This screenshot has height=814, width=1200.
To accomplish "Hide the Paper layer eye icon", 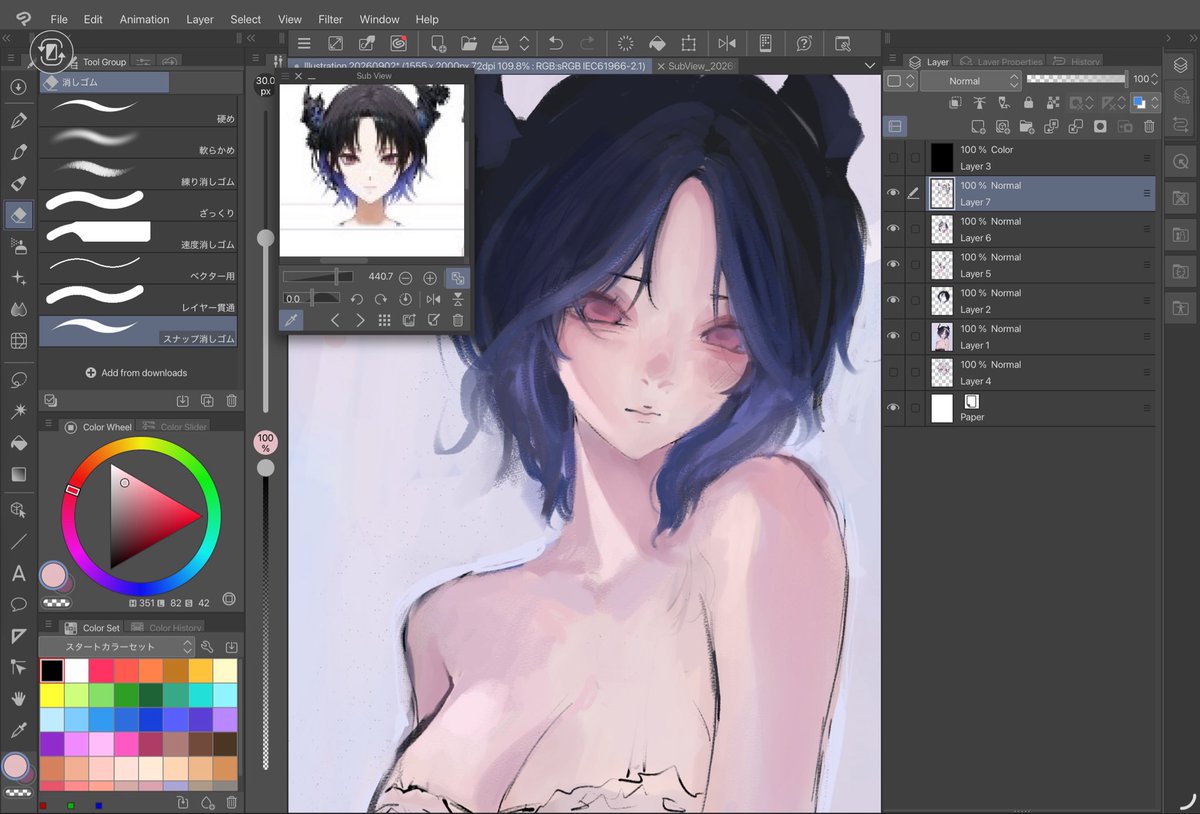I will click(894, 408).
